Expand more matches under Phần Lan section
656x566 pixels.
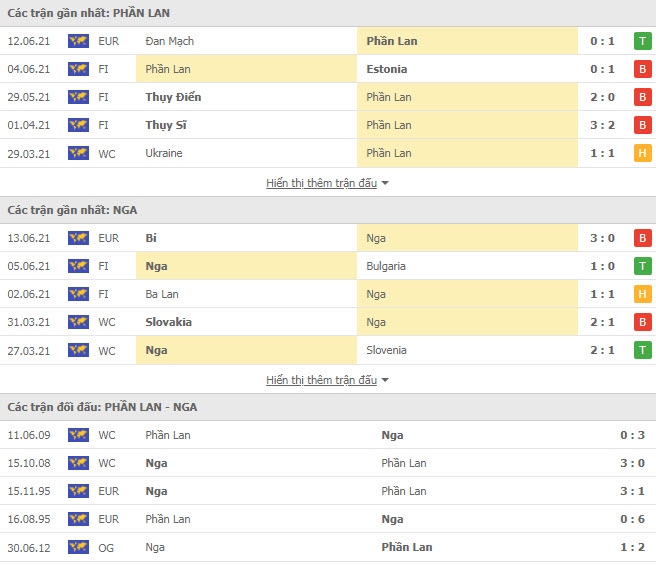(x=321, y=183)
